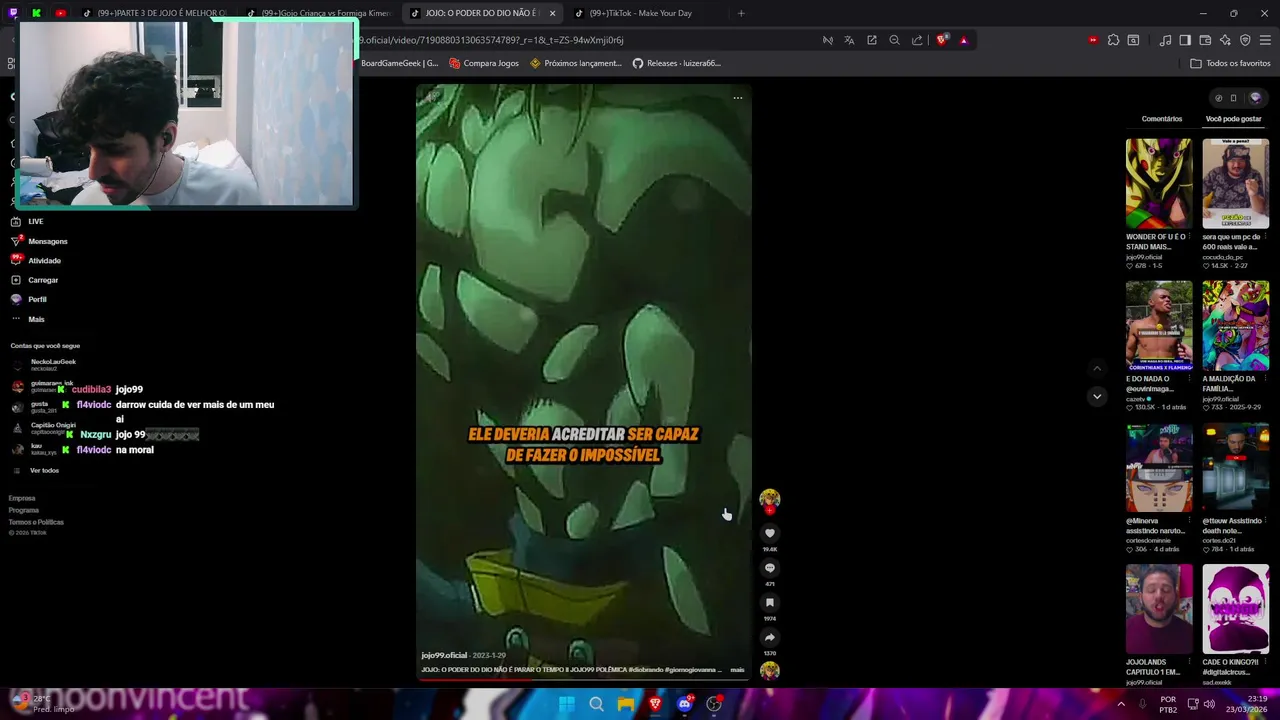Go to the next video with the down arrow
Screen dimensions: 1280x720
1097,396
